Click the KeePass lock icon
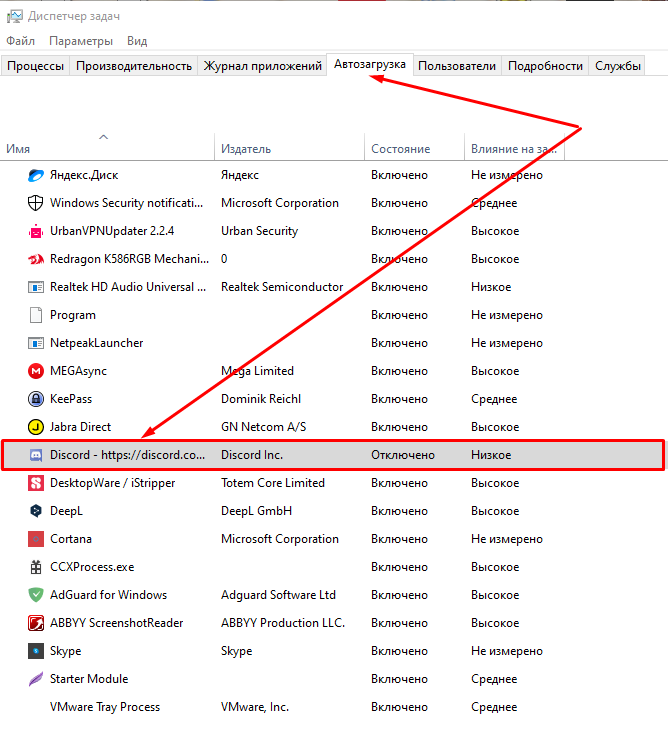 [36, 399]
